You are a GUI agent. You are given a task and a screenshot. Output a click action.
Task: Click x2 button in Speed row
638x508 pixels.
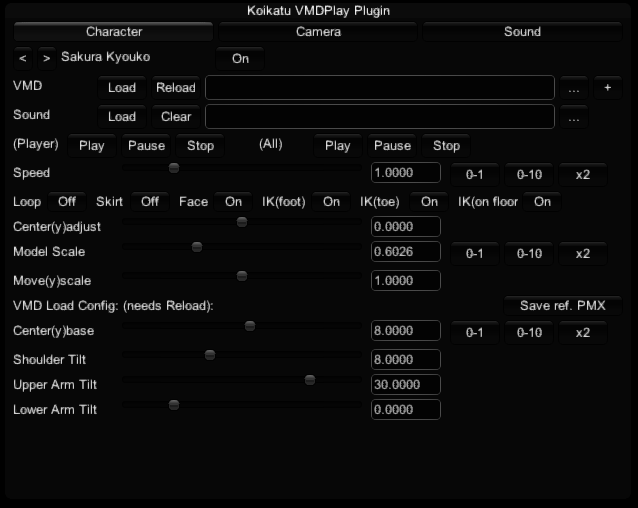(x=583, y=174)
